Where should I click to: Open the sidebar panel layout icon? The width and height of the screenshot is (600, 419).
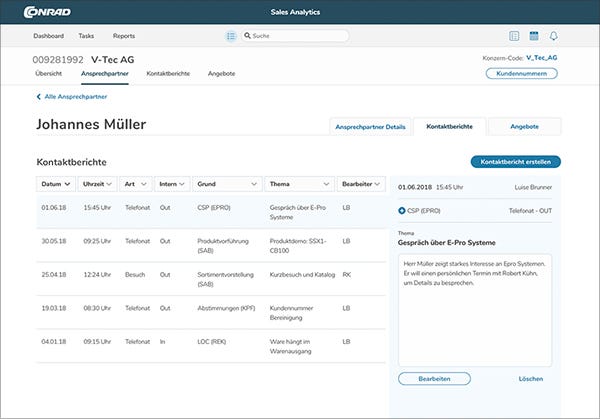click(x=514, y=36)
